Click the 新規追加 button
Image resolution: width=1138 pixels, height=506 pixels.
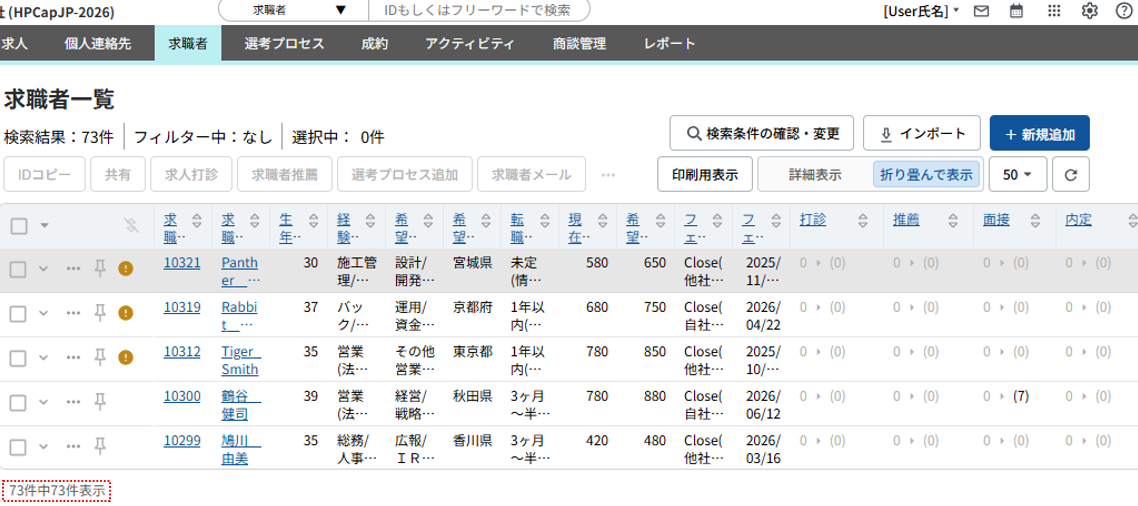click(1039, 133)
